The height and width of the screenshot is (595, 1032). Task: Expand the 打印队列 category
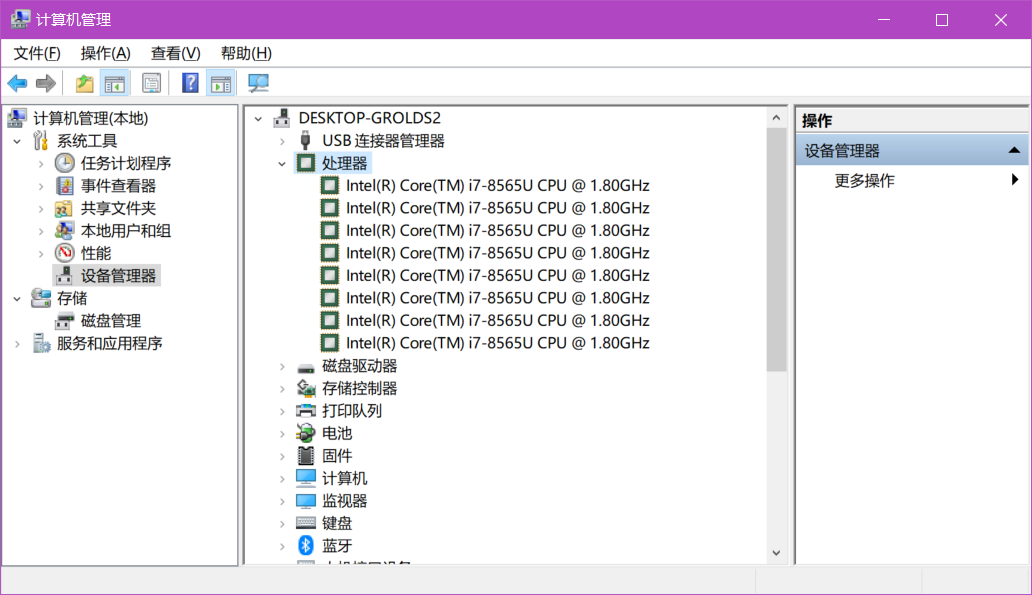pyautogui.click(x=282, y=411)
